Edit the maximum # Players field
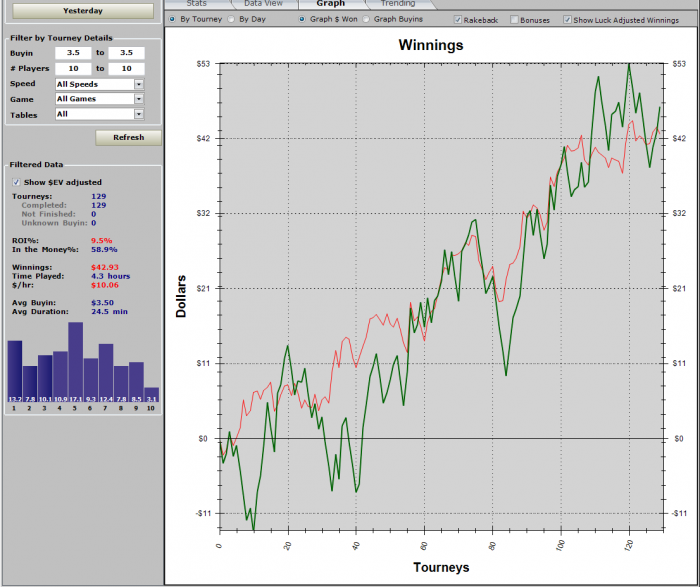700x587 pixels. 126,68
